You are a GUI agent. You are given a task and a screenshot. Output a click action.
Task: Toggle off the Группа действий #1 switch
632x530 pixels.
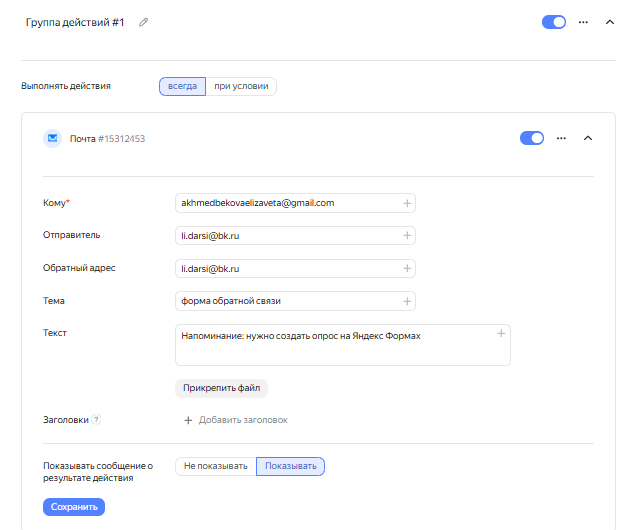pyautogui.click(x=554, y=22)
